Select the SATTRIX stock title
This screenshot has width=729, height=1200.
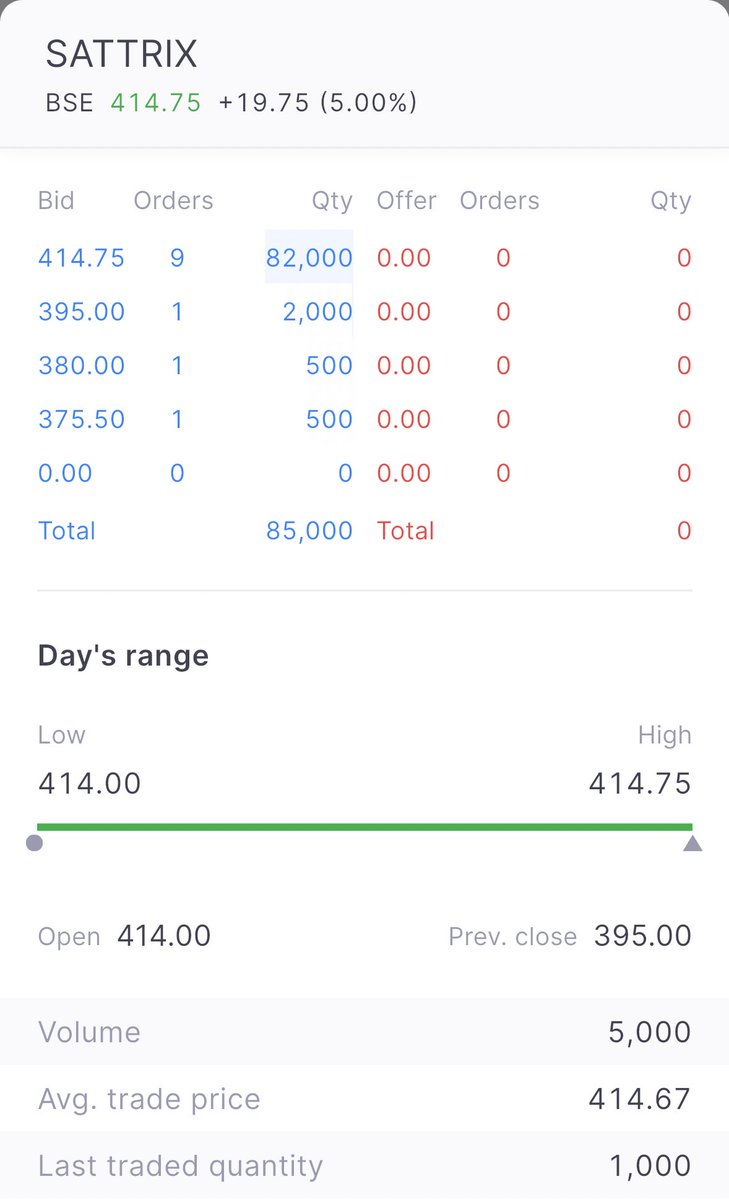122,55
